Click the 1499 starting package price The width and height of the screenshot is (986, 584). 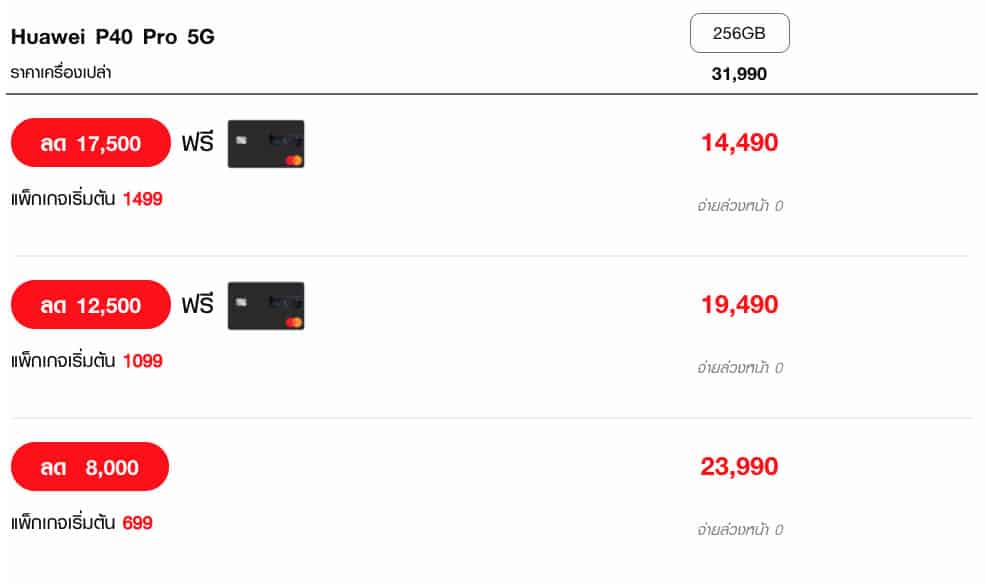[142, 199]
